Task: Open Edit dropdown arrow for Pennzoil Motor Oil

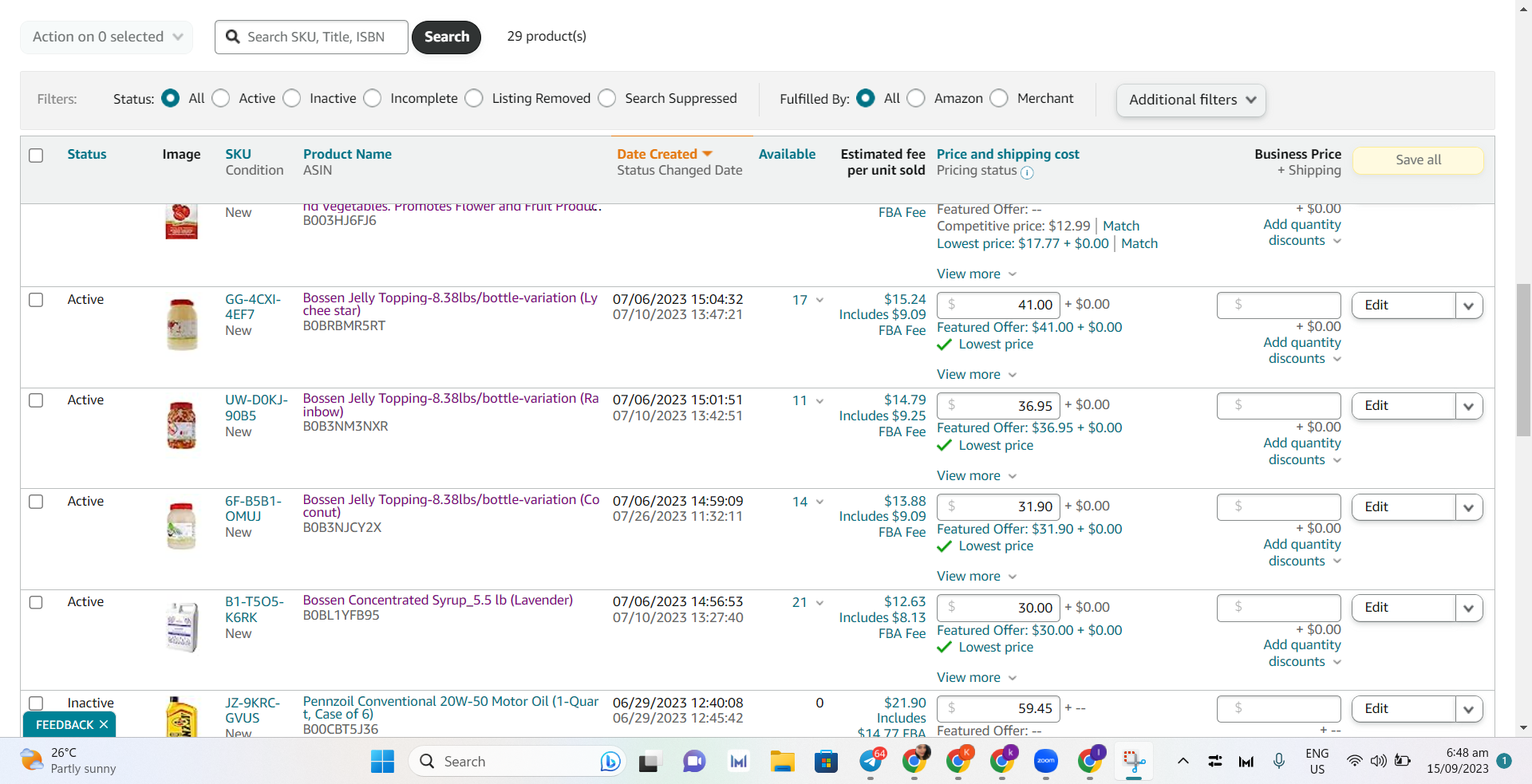Action: pos(1469,709)
